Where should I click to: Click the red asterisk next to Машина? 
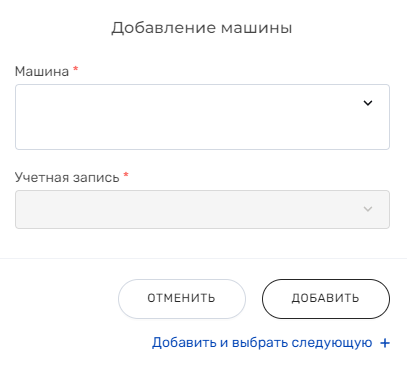click(x=76, y=69)
